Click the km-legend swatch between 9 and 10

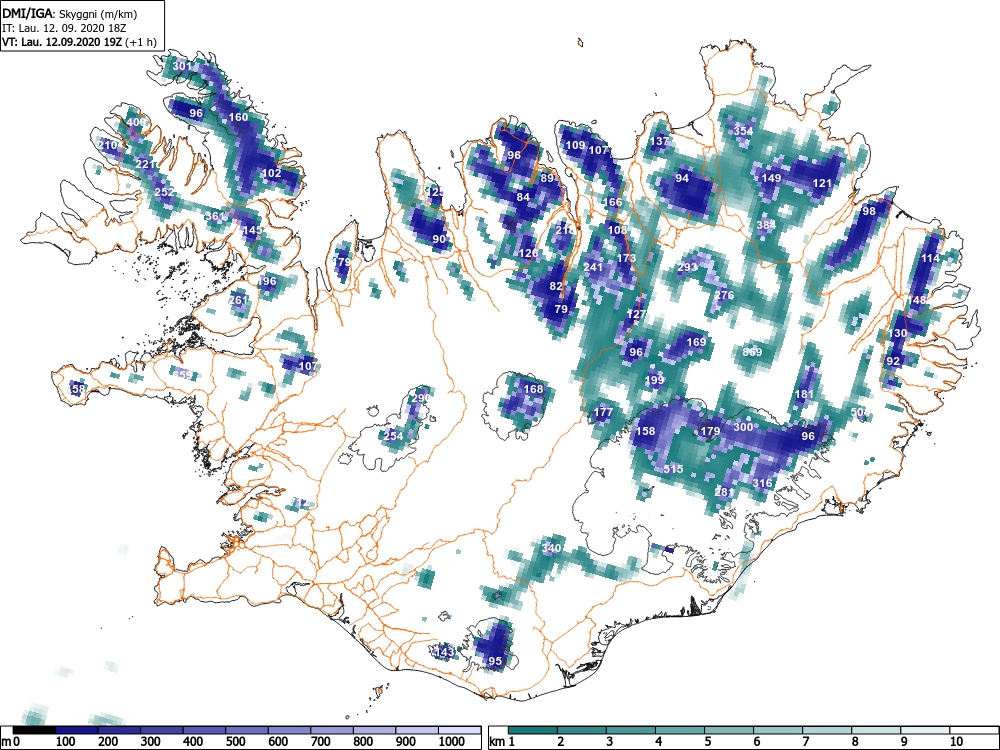(925, 730)
